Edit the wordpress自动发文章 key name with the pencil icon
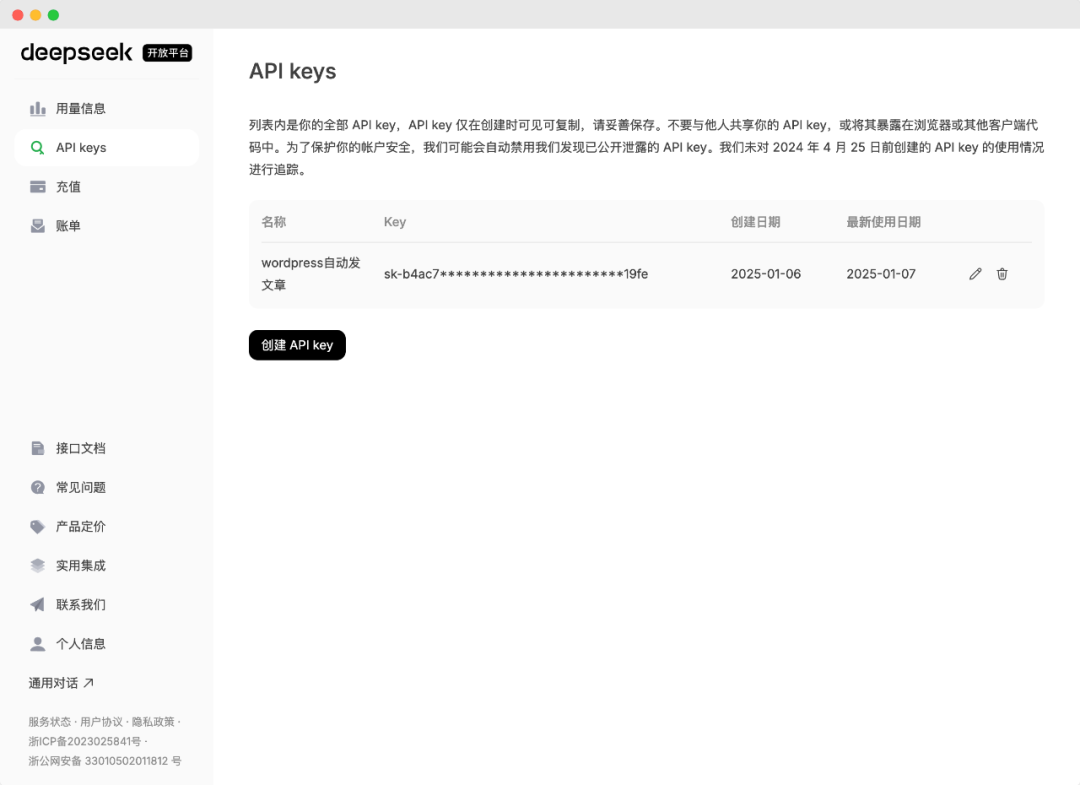The width and height of the screenshot is (1080, 785). [975, 274]
